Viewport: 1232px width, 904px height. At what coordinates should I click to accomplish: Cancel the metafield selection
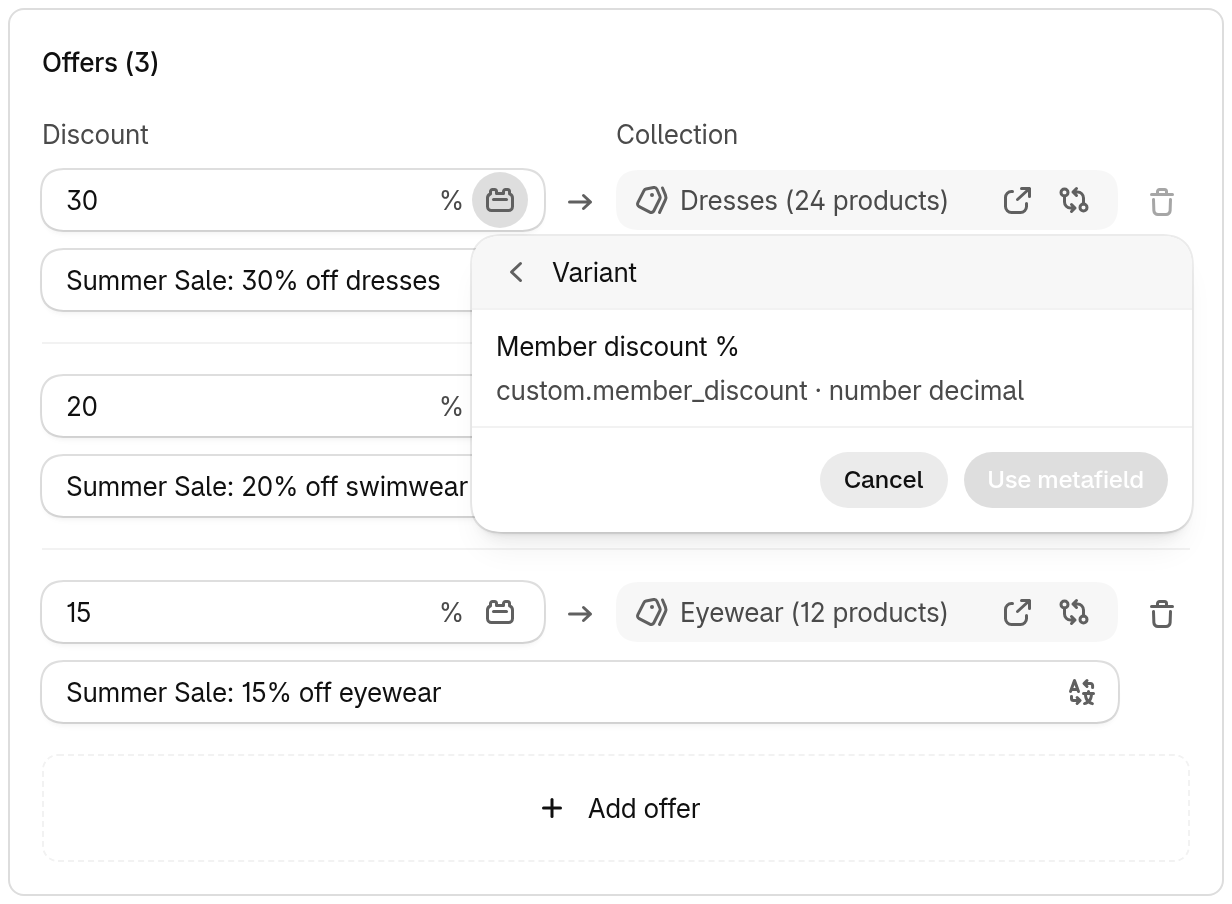tap(883, 480)
